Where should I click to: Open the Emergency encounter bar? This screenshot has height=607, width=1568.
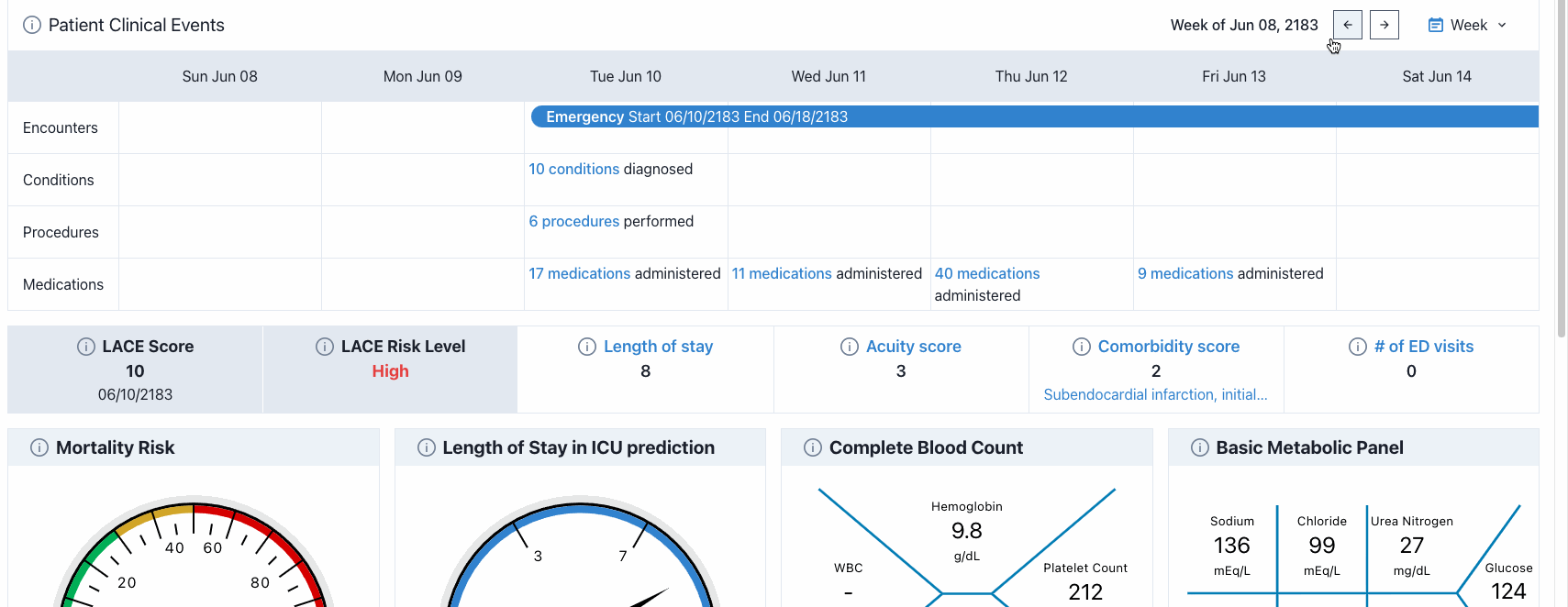coord(1035,116)
